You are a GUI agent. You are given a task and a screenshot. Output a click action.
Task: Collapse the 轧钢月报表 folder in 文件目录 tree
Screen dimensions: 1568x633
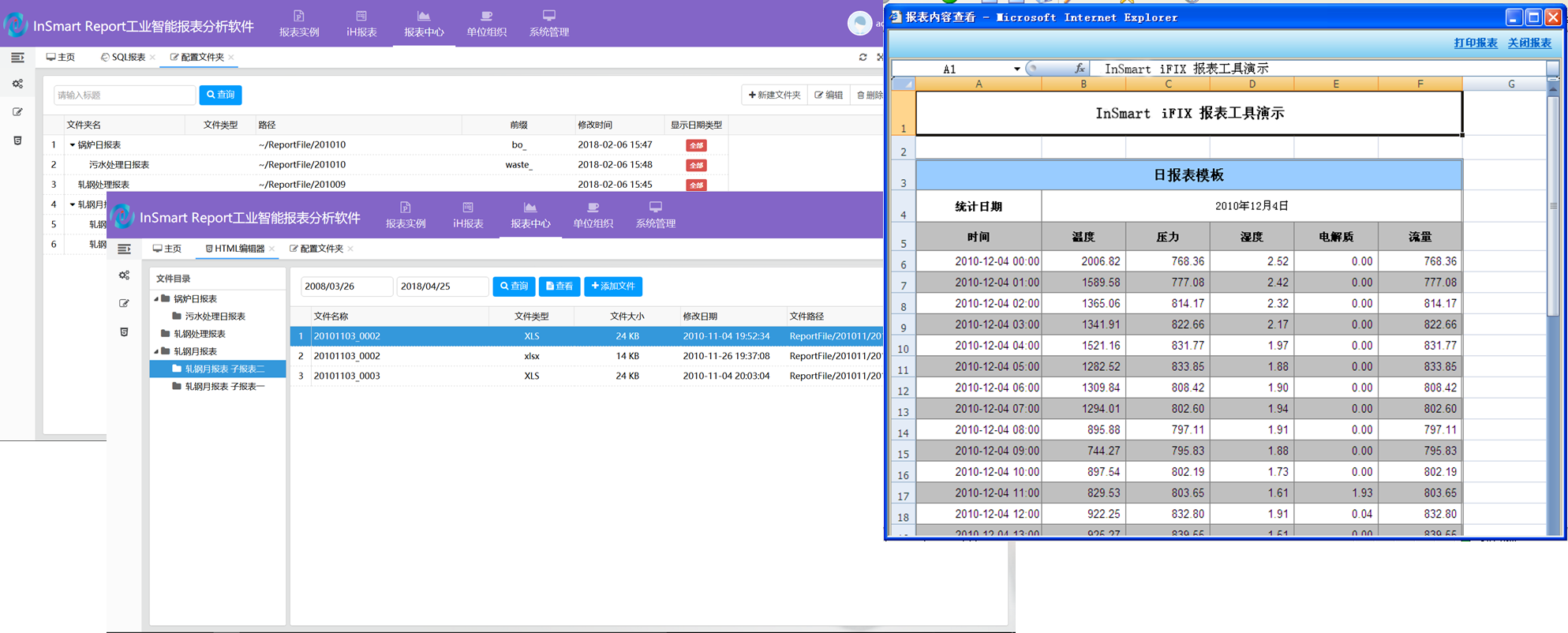pos(156,351)
